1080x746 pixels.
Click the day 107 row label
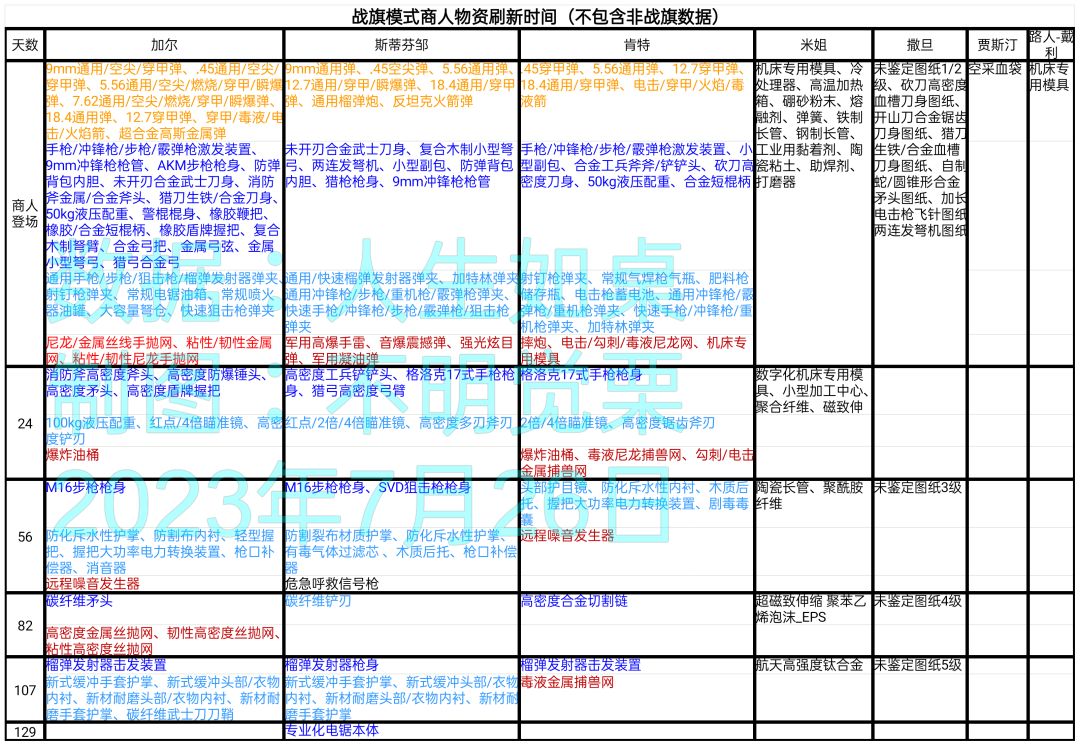point(25,690)
